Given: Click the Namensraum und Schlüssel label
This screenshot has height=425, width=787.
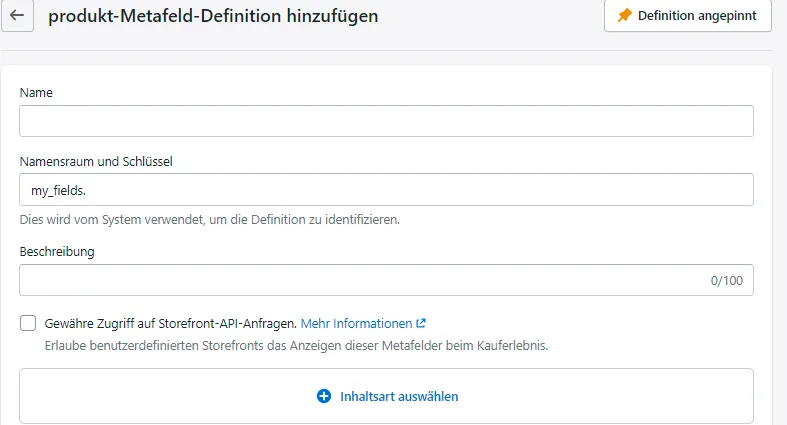Looking at the screenshot, I should point(97,161).
